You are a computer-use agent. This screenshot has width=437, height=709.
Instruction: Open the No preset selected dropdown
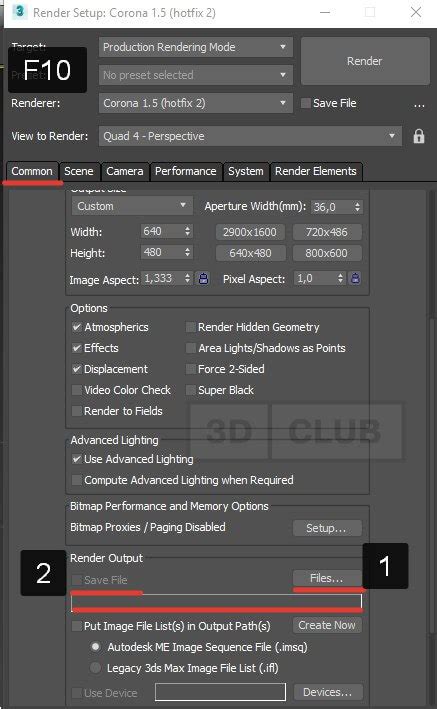[195, 75]
